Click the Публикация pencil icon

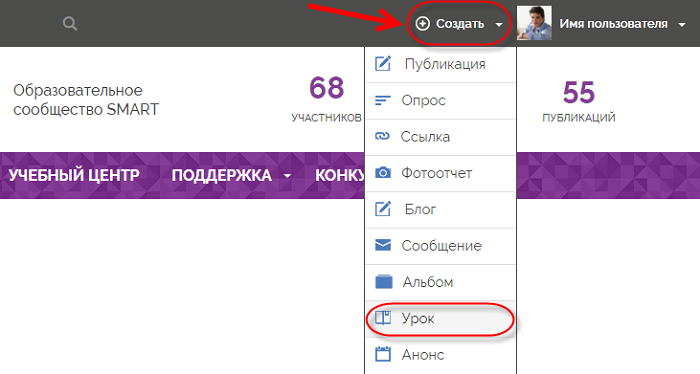click(383, 64)
